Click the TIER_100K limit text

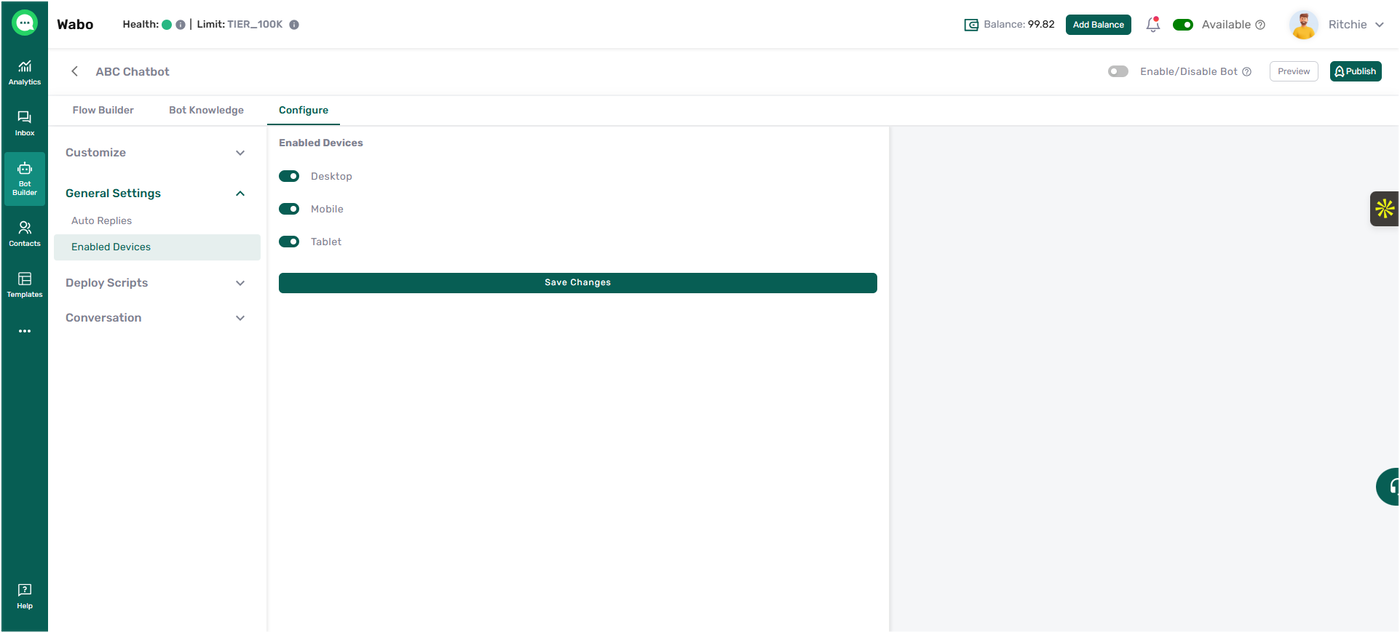click(x=255, y=25)
